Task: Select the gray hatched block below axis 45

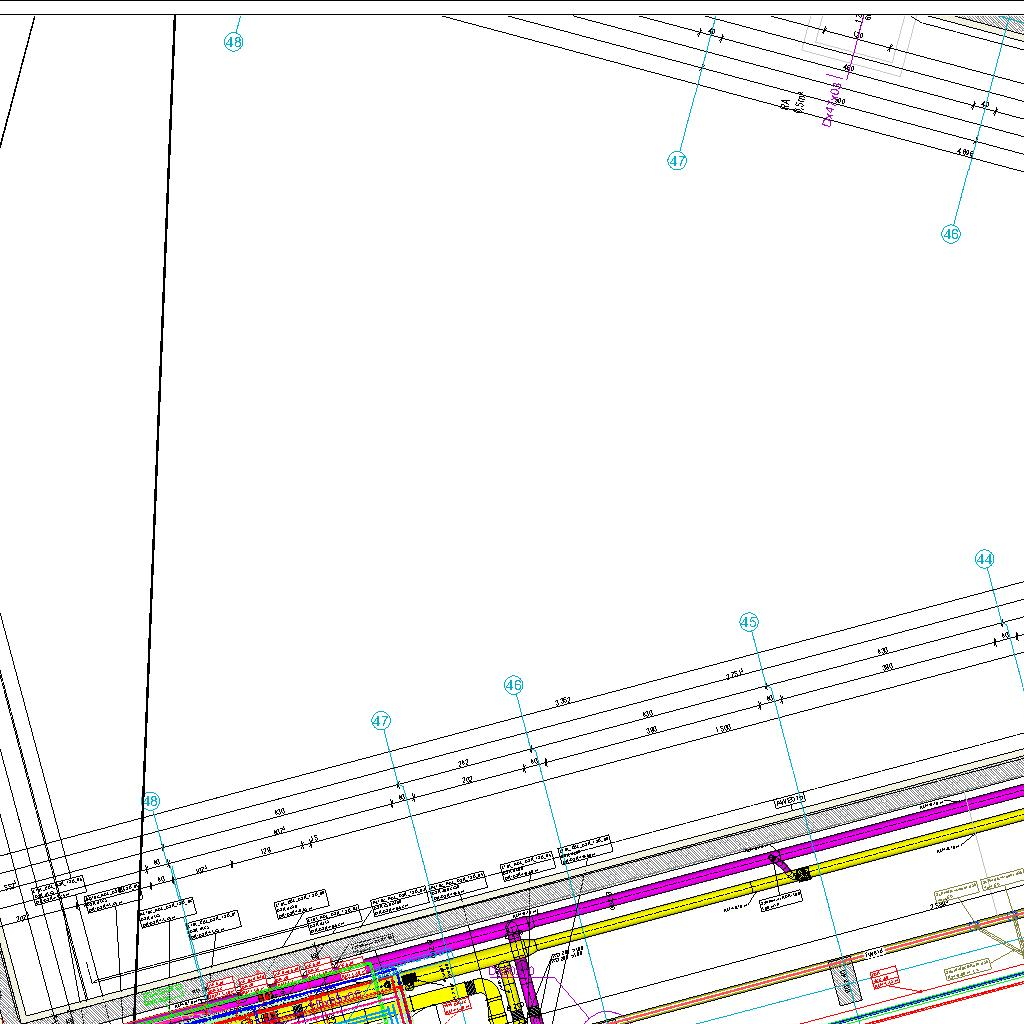Action: coord(845,980)
